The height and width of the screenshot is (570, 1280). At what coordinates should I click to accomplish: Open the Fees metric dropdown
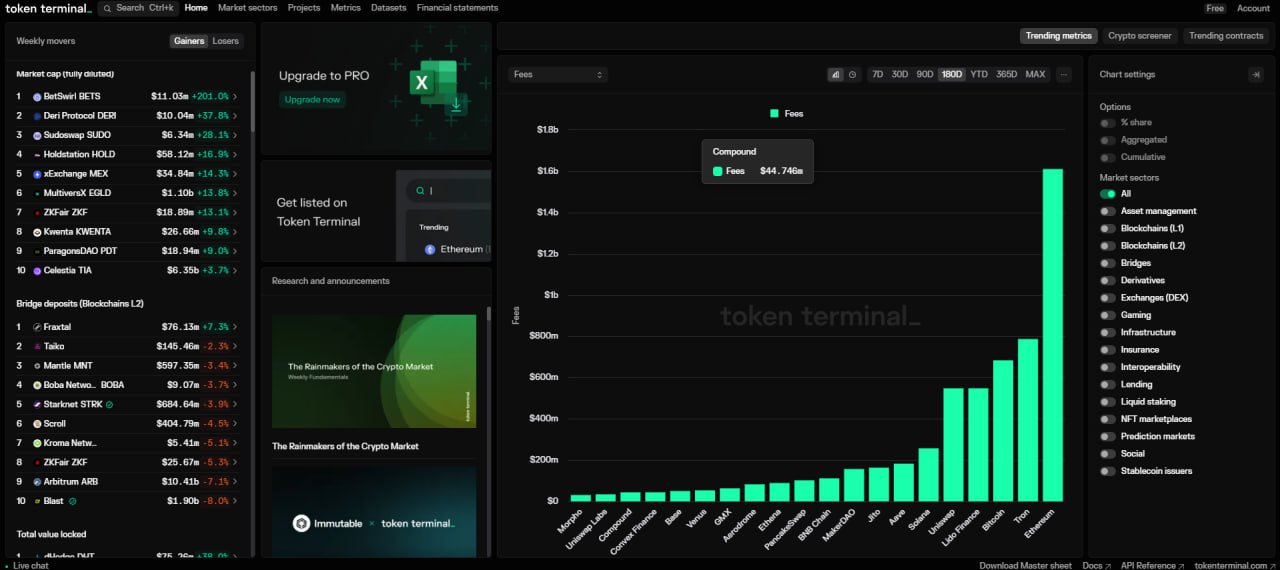(x=558, y=75)
